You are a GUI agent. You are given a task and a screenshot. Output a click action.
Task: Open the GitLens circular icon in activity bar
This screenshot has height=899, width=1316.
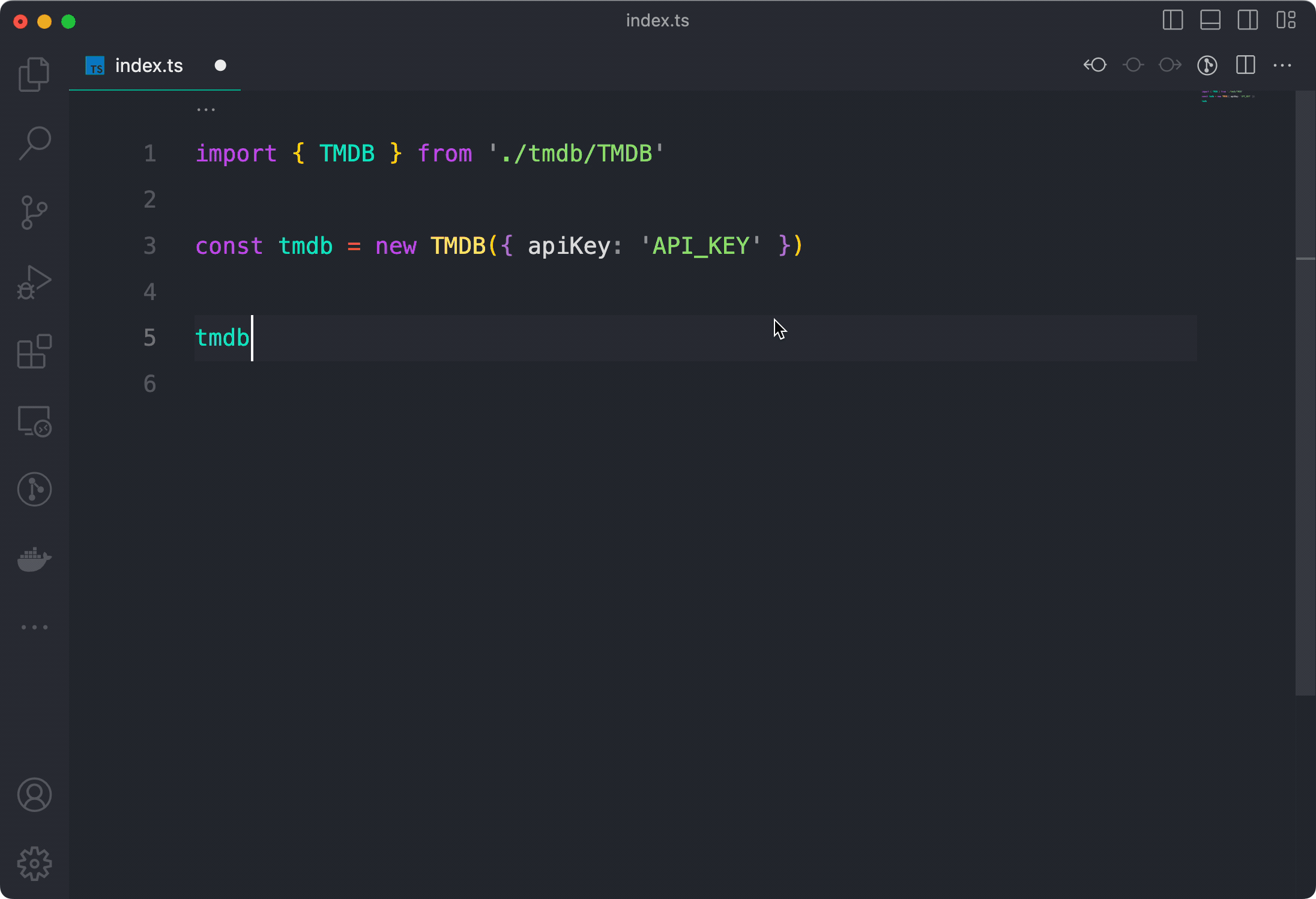click(34, 490)
